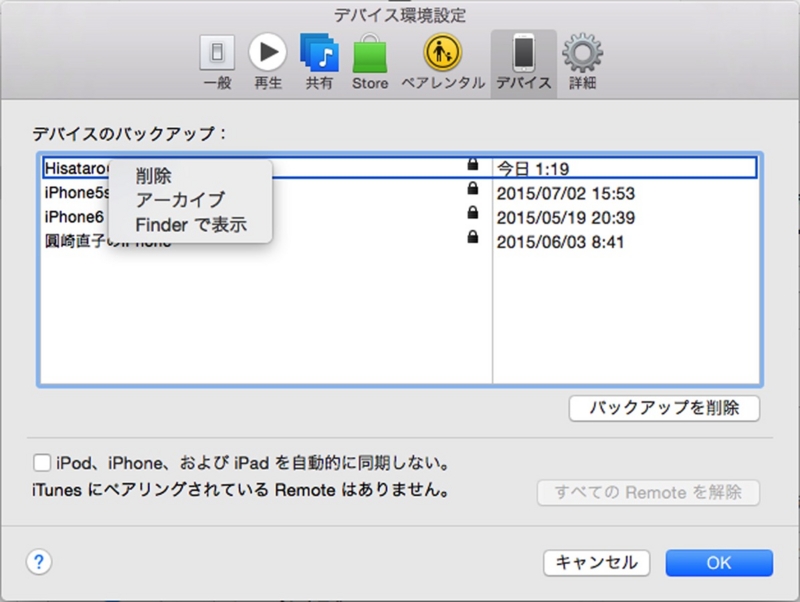
Task: Click the バックアップを削除 button
Action: pos(664,408)
